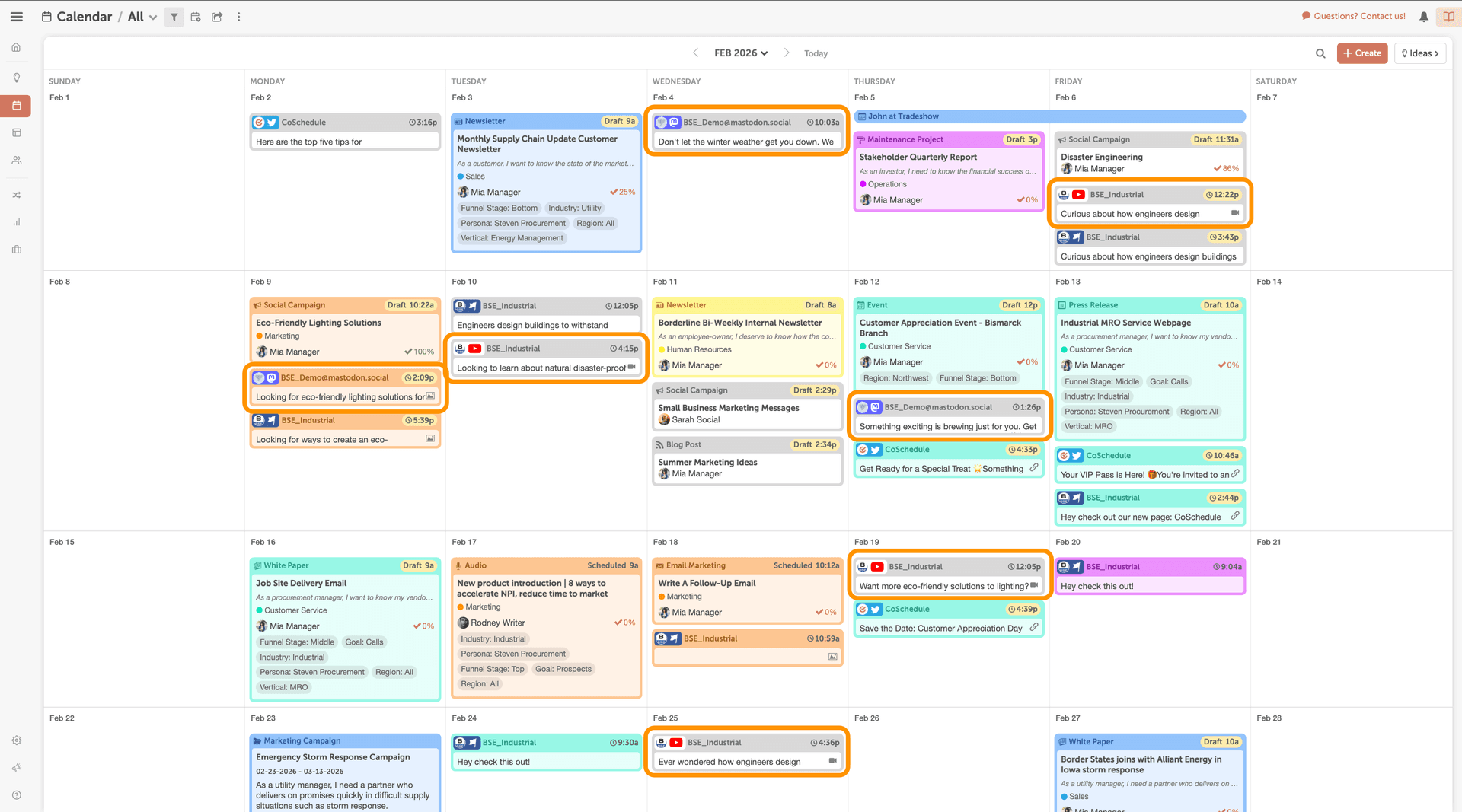1462x812 pixels.
Task: Open the FEB 2026 month dropdown
Action: point(738,53)
